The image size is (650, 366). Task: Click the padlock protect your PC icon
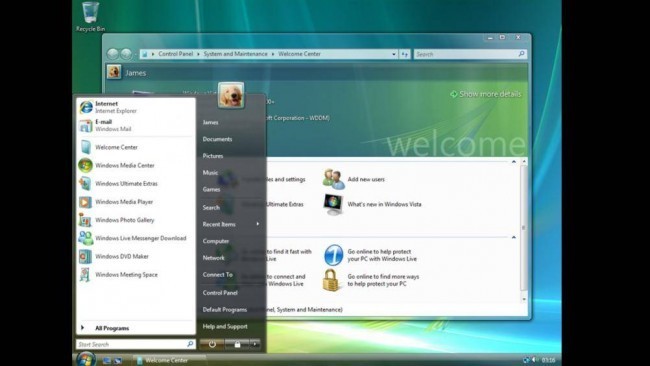[x=331, y=280]
